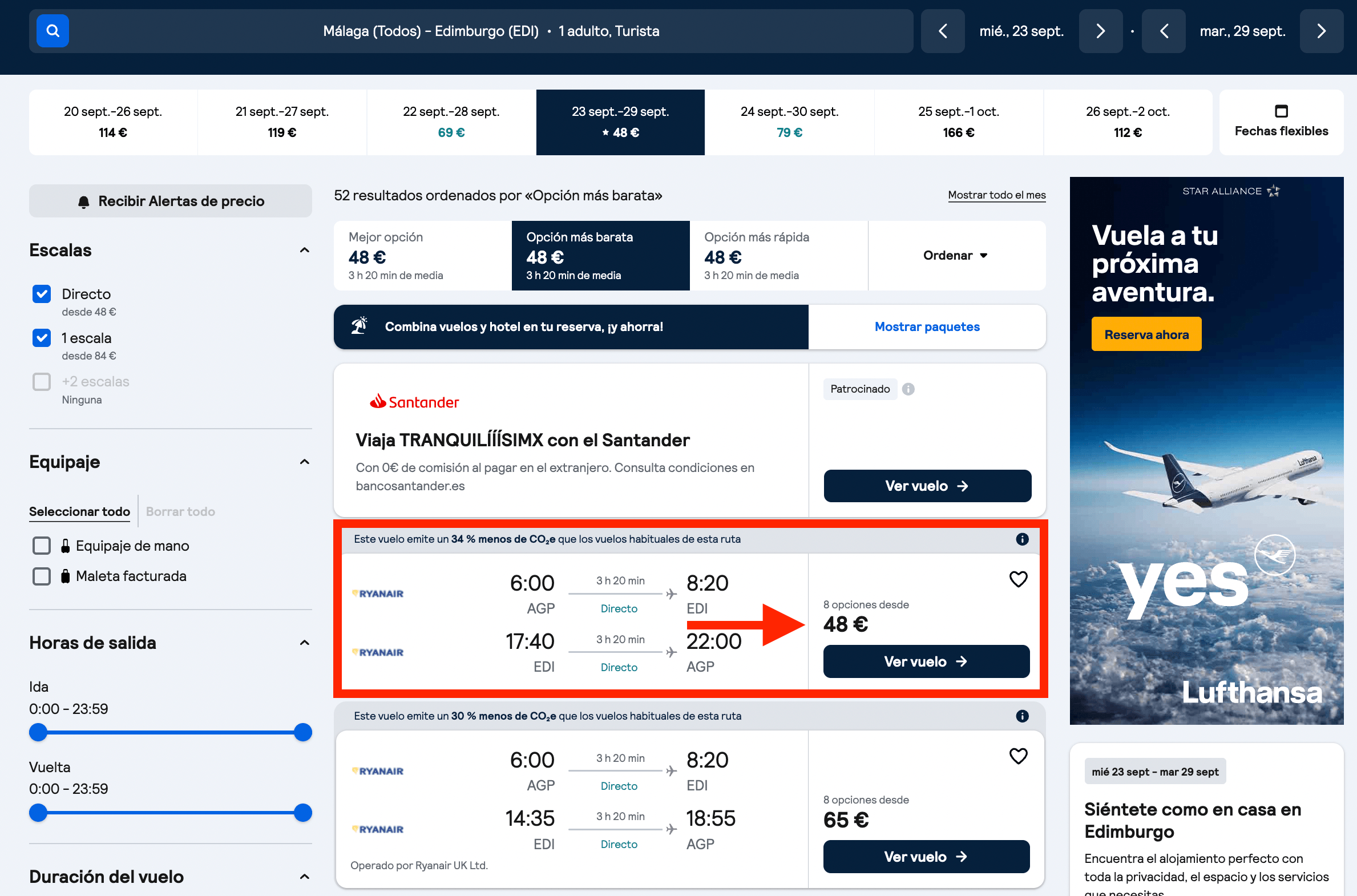Choose 25 sept.-1 oct. date option

(959, 122)
